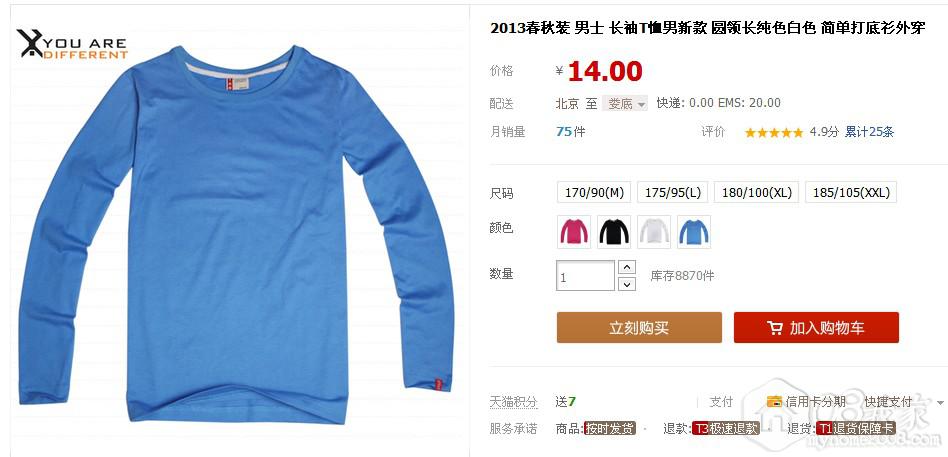Open the delivery destination dropdown 娄底
Image resolution: width=948 pixels, height=457 pixels.
click(x=625, y=103)
